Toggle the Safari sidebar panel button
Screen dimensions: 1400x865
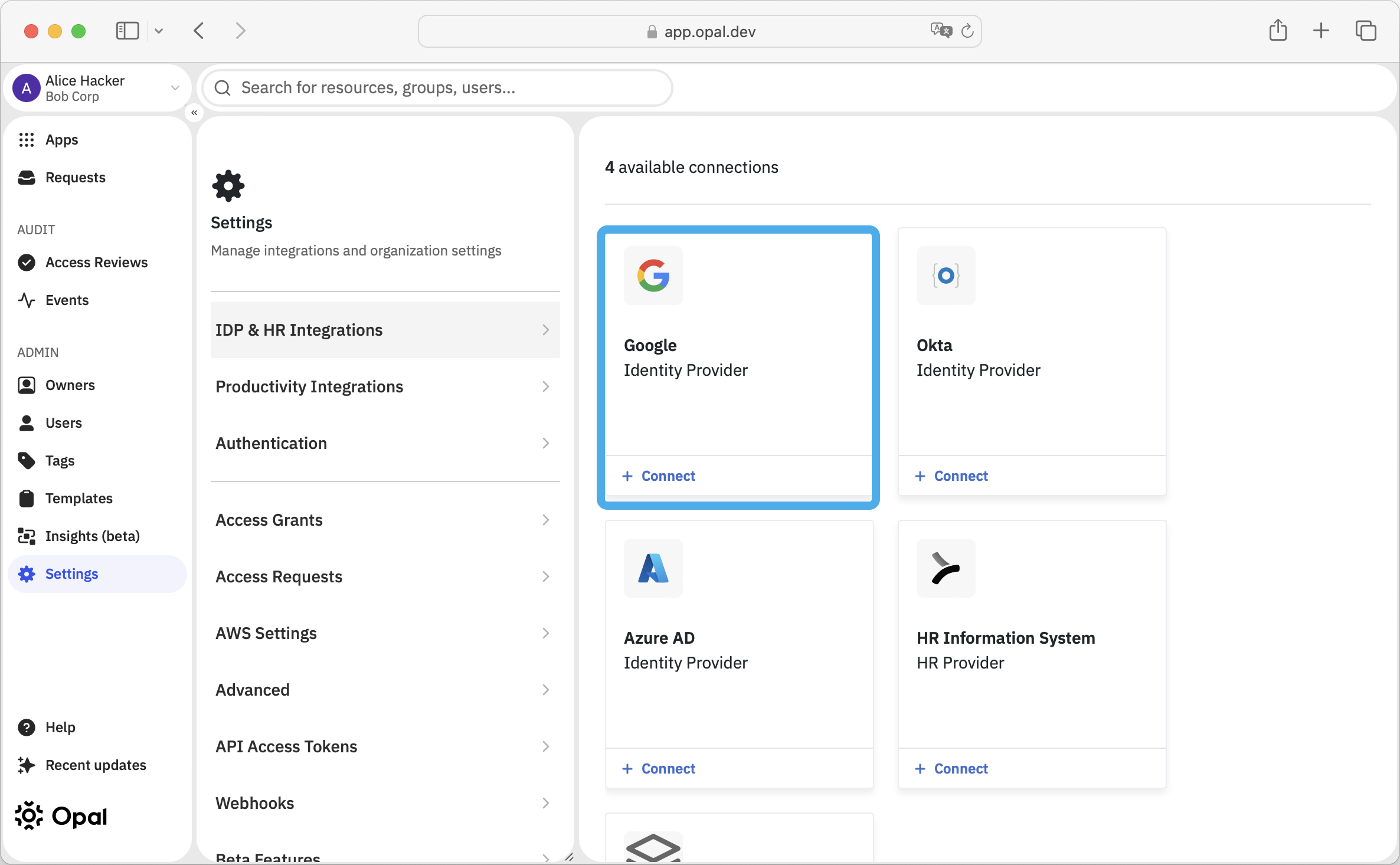coord(127,31)
